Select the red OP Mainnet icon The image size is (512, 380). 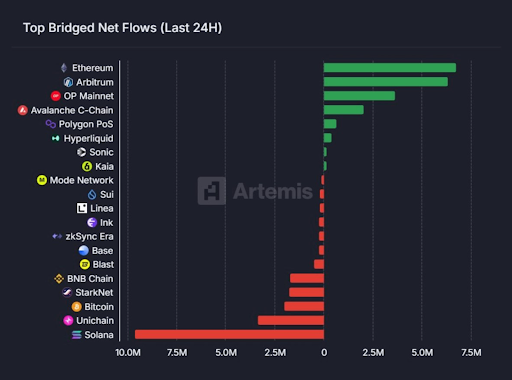(x=56, y=96)
